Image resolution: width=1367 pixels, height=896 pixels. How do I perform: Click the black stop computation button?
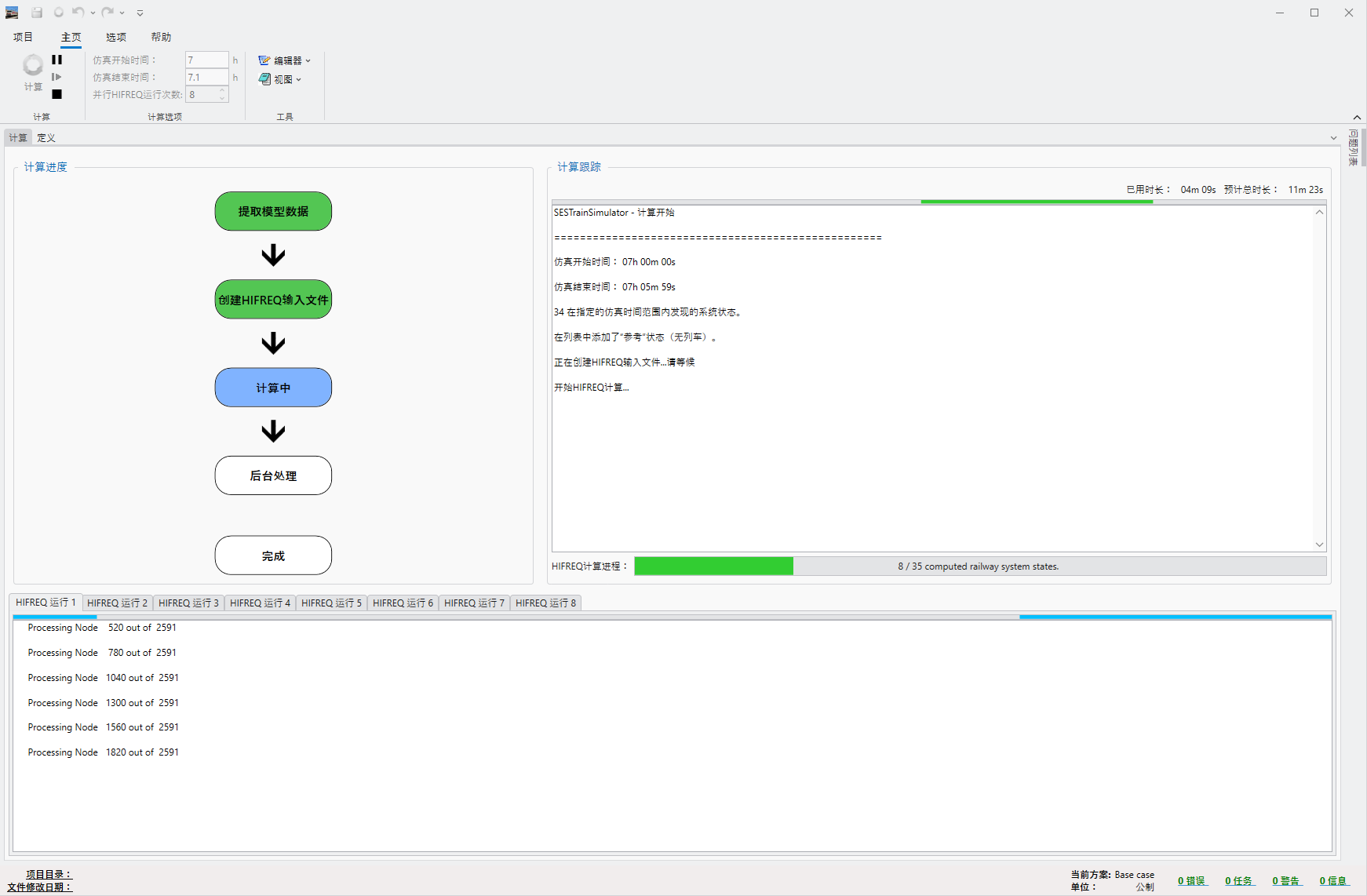pyautogui.click(x=57, y=94)
